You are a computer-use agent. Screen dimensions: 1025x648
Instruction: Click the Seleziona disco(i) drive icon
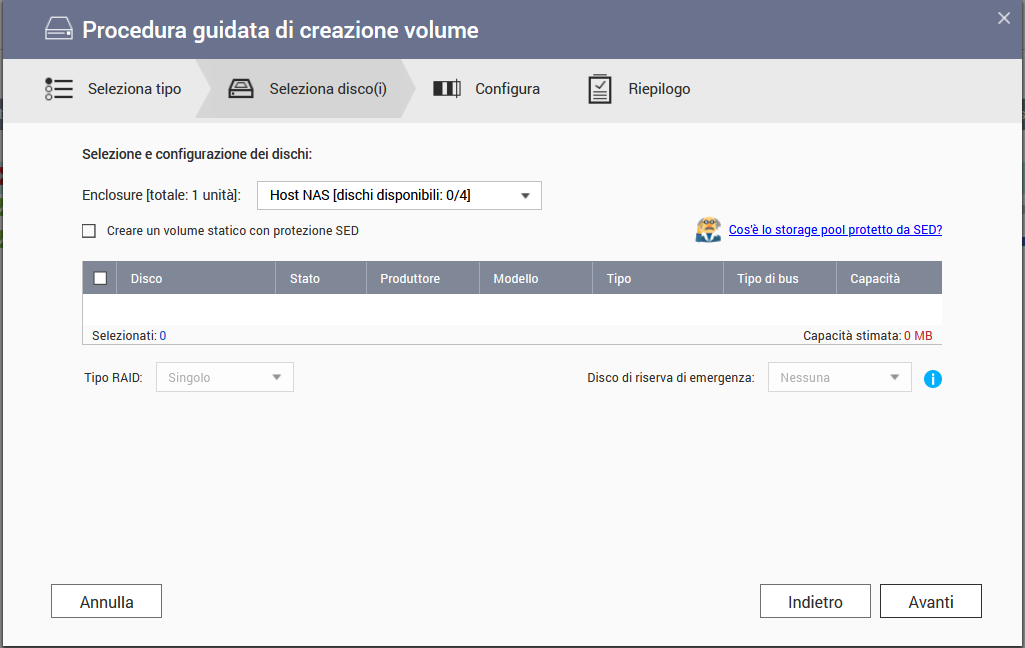coord(241,89)
